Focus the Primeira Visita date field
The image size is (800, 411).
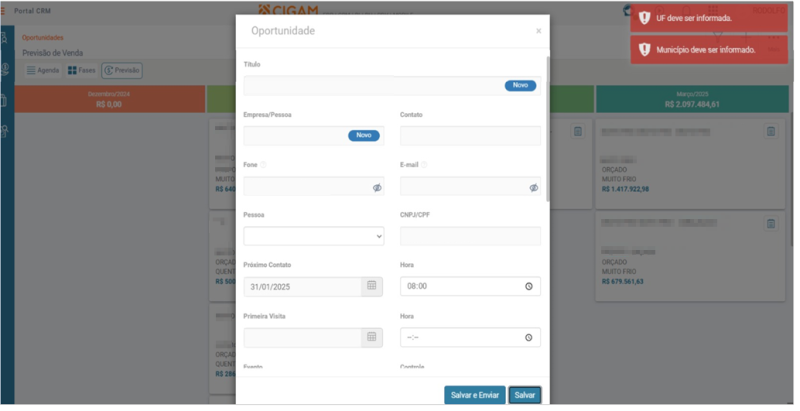point(302,338)
